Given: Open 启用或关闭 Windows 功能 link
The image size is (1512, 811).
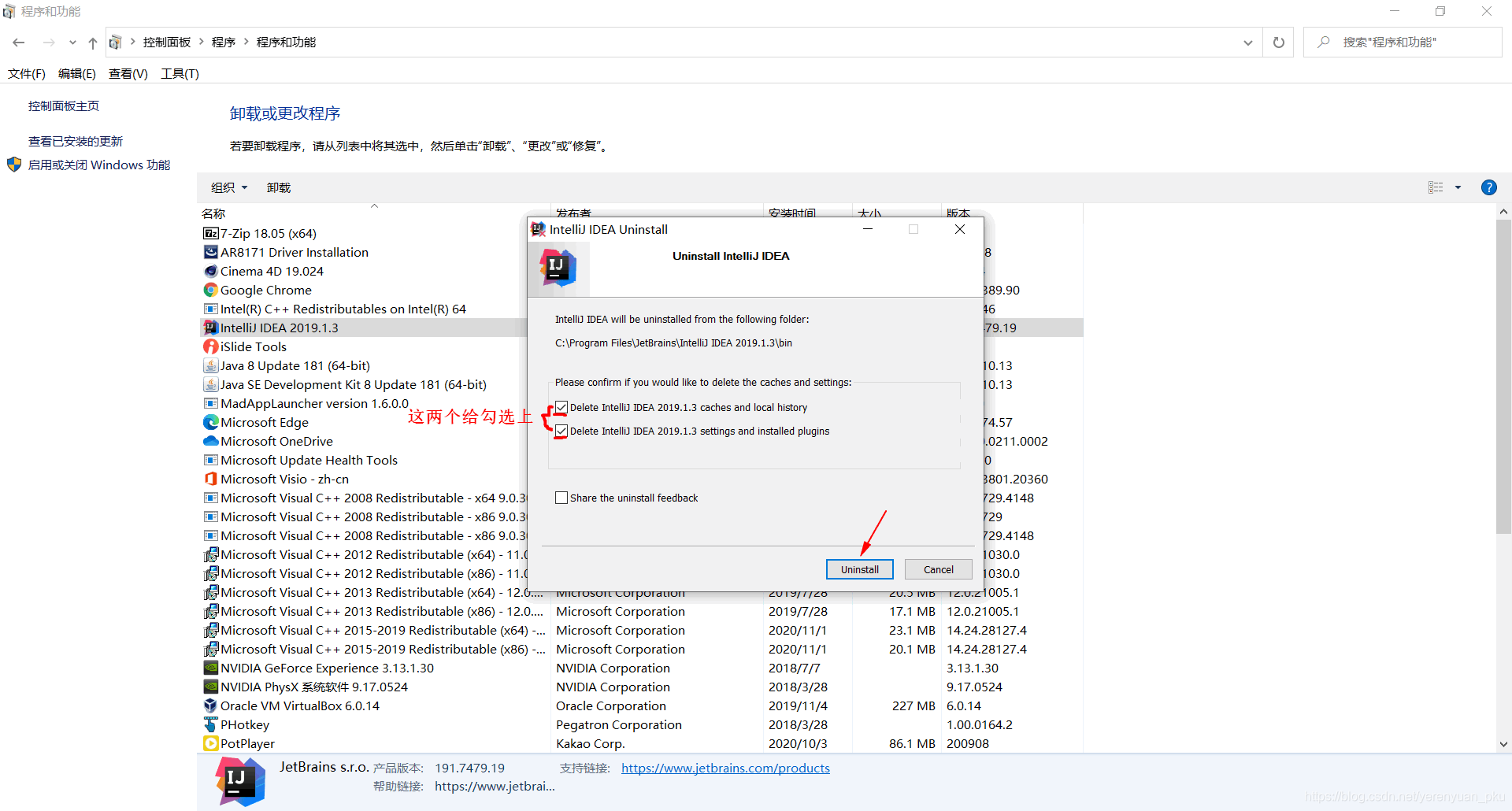Looking at the screenshot, I should (99, 165).
